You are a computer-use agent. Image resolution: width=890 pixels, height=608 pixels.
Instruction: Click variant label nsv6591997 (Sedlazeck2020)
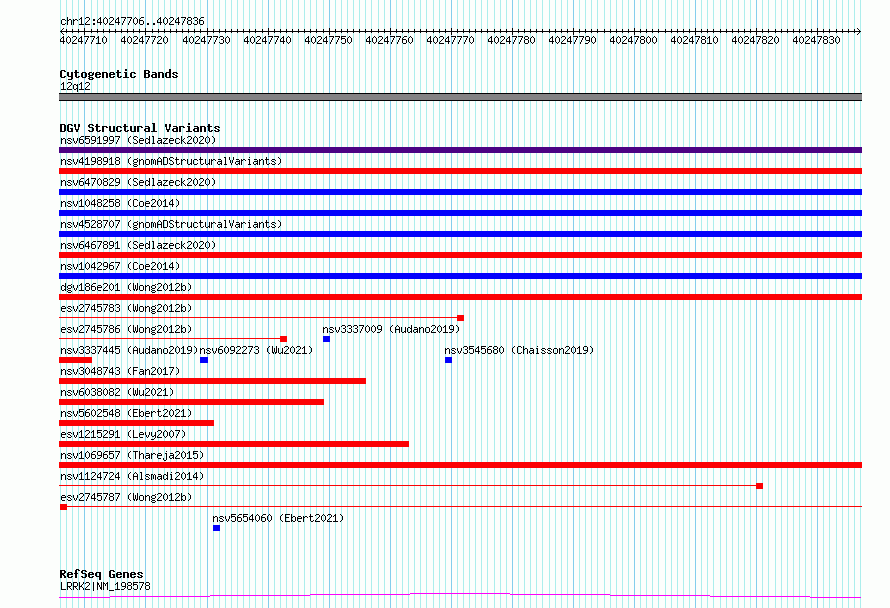138,140
